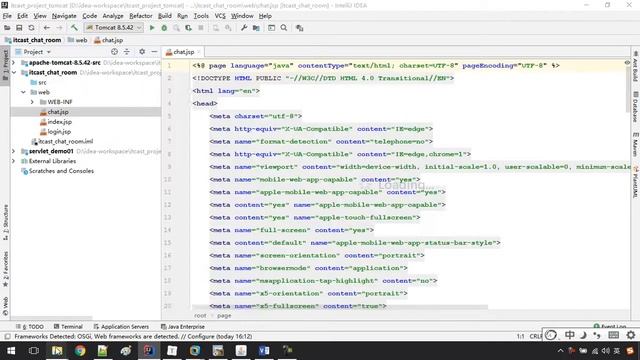
Task: Select chat.jsp in the project tree
Action: 58,112
